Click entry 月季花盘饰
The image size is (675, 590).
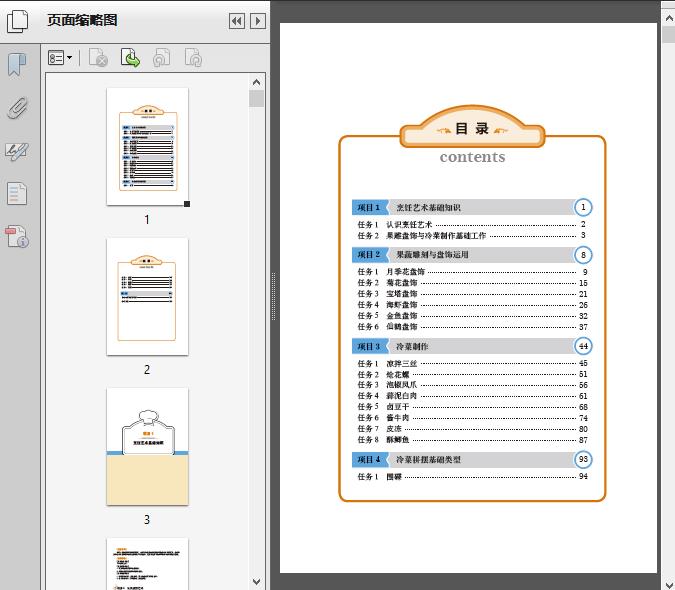[x=405, y=272]
